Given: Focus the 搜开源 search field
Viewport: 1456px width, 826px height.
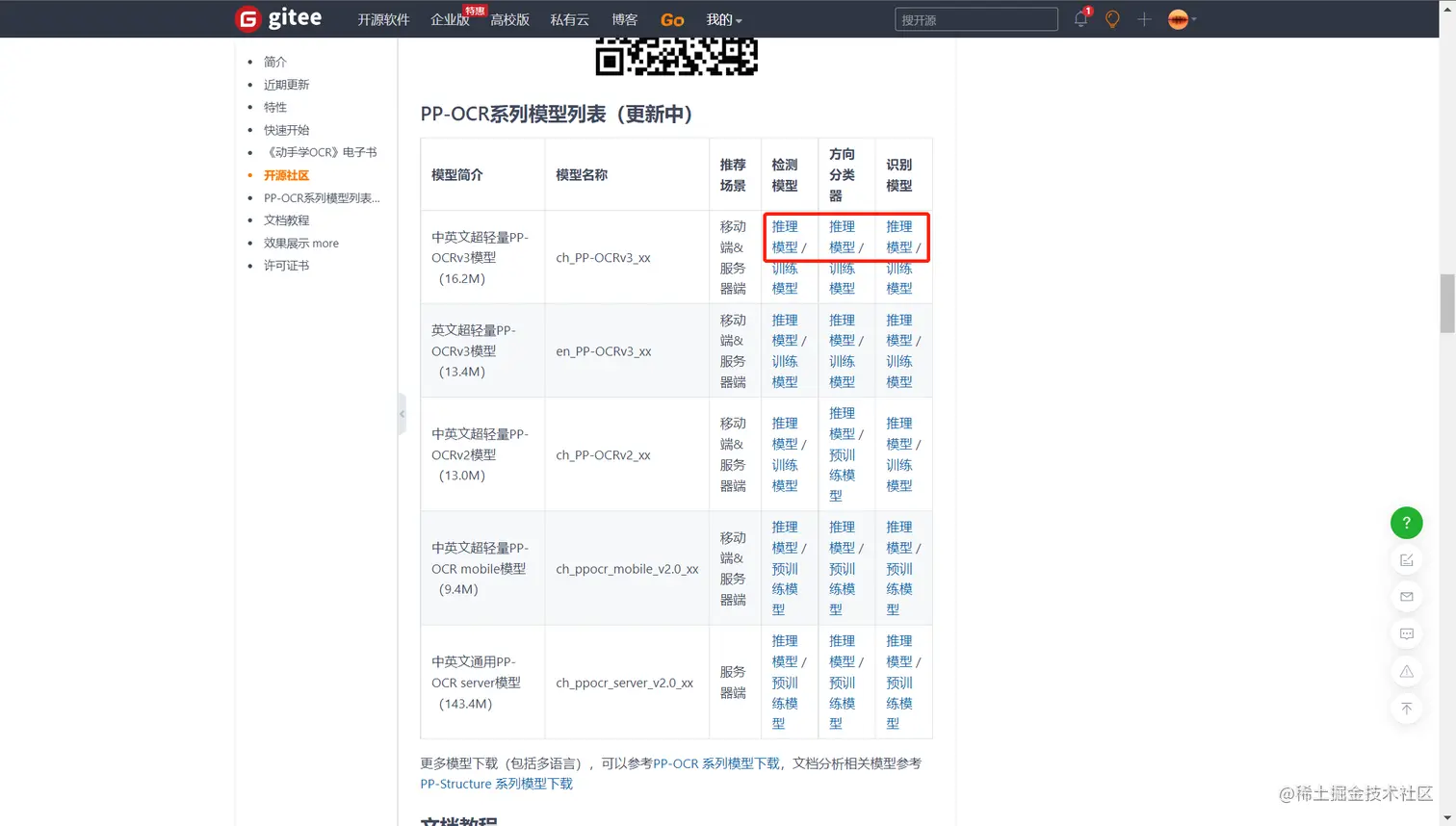Looking at the screenshot, I should coord(976,19).
